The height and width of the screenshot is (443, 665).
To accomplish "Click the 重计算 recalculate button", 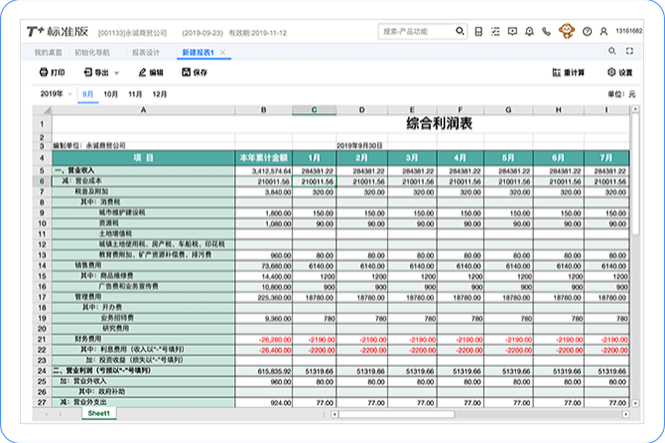I will click(568, 72).
